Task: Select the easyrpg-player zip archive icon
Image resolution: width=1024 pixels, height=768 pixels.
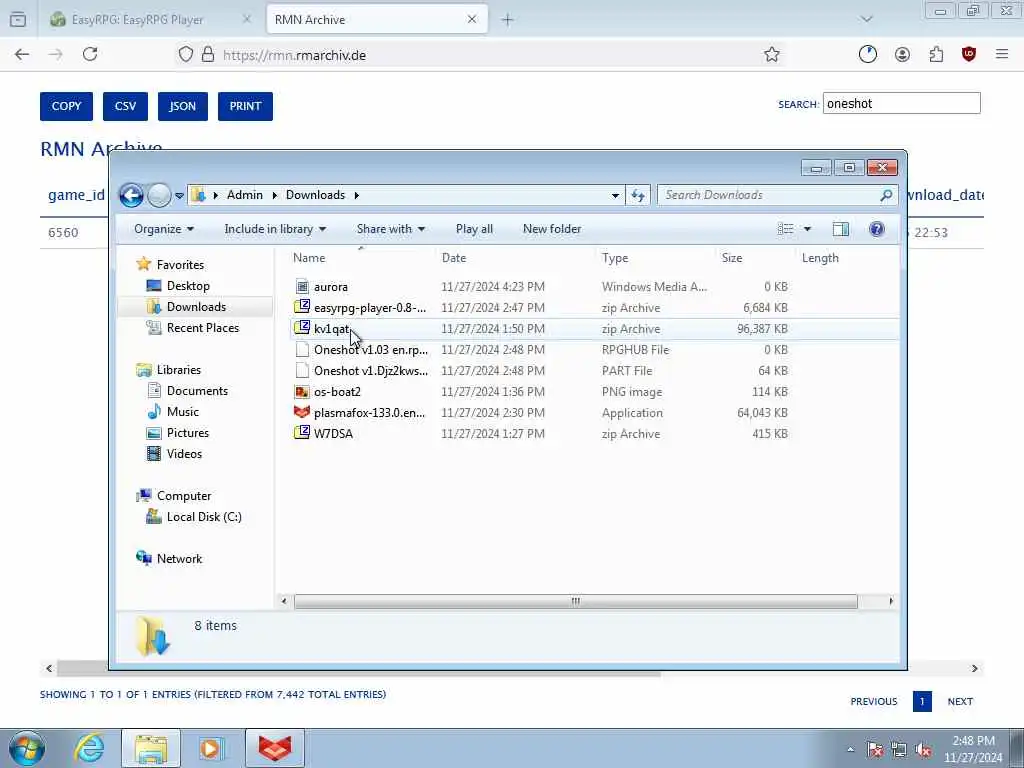Action: [x=302, y=307]
